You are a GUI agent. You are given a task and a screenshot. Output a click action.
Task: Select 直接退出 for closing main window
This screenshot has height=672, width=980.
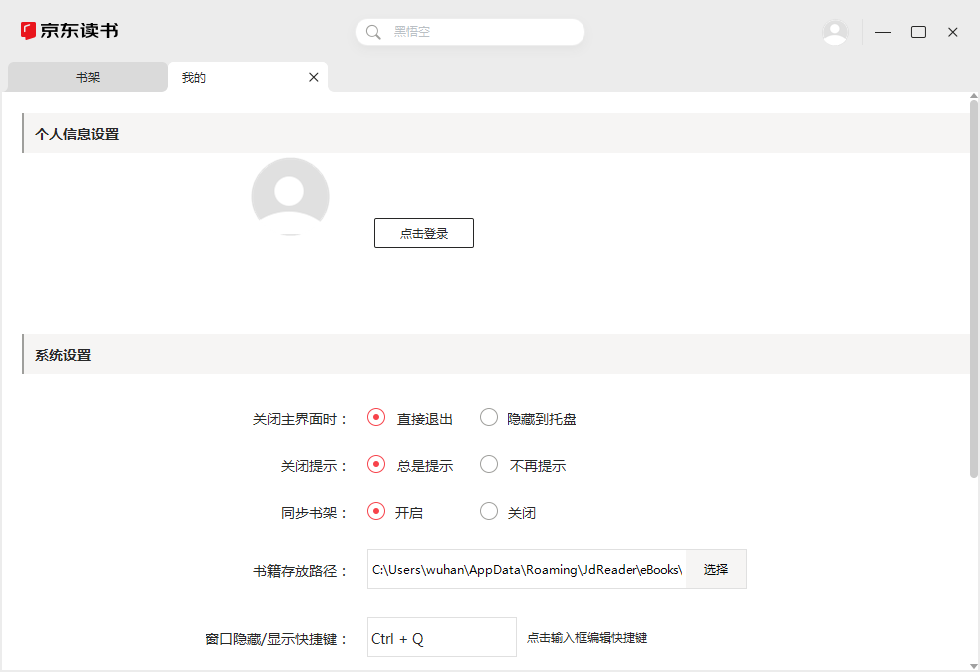(x=376, y=417)
